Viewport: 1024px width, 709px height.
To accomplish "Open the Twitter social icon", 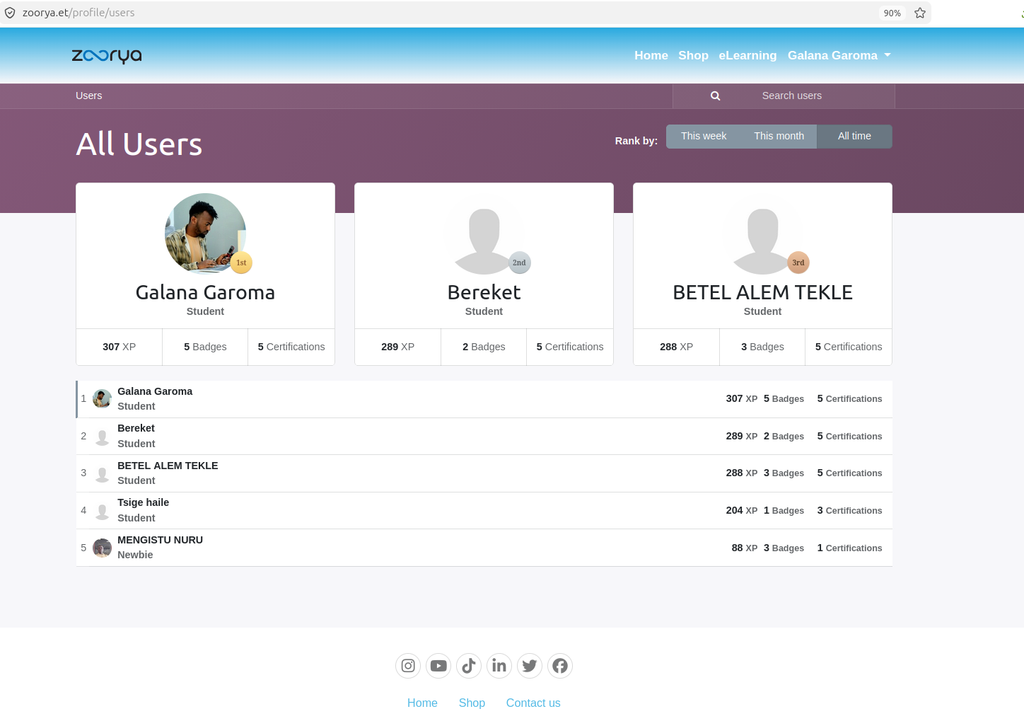I will click(x=530, y=666).
